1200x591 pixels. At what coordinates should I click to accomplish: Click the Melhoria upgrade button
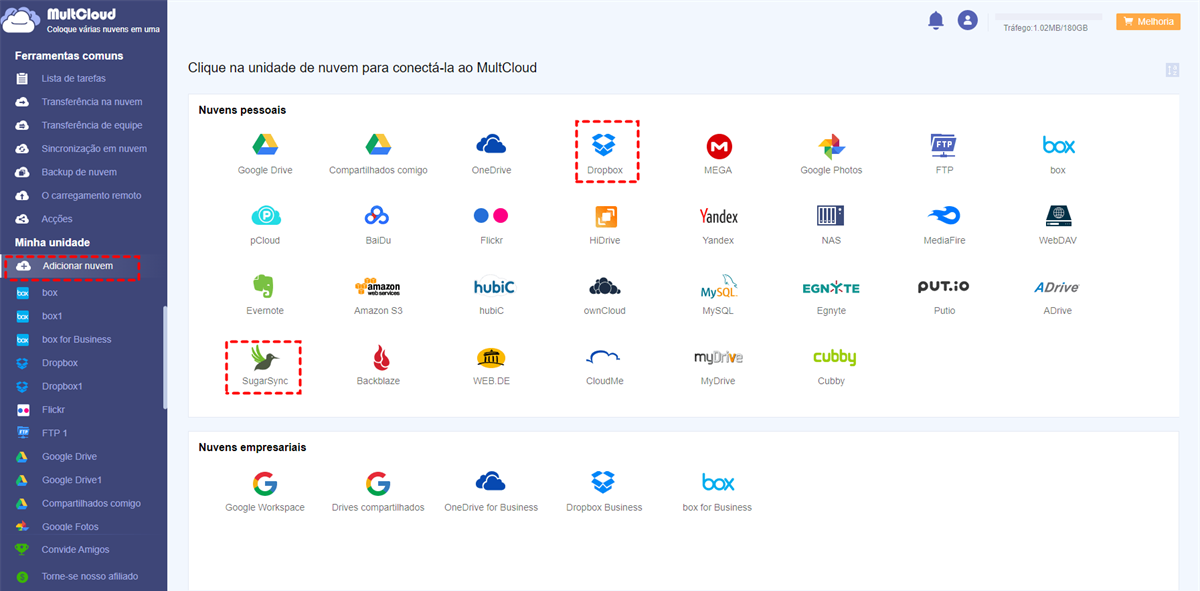1148,21
